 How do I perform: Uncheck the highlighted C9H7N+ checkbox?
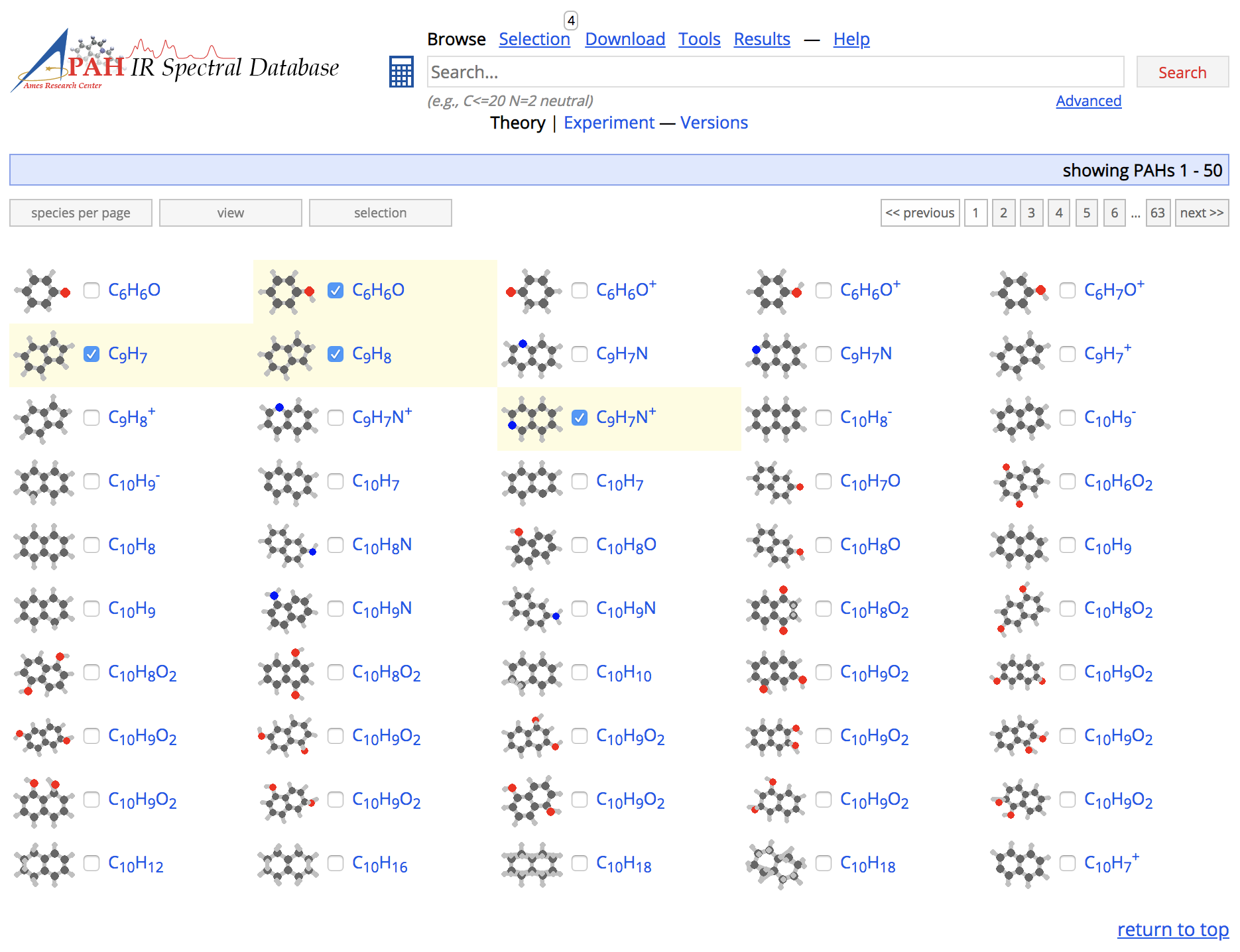(x=580, y=418)
